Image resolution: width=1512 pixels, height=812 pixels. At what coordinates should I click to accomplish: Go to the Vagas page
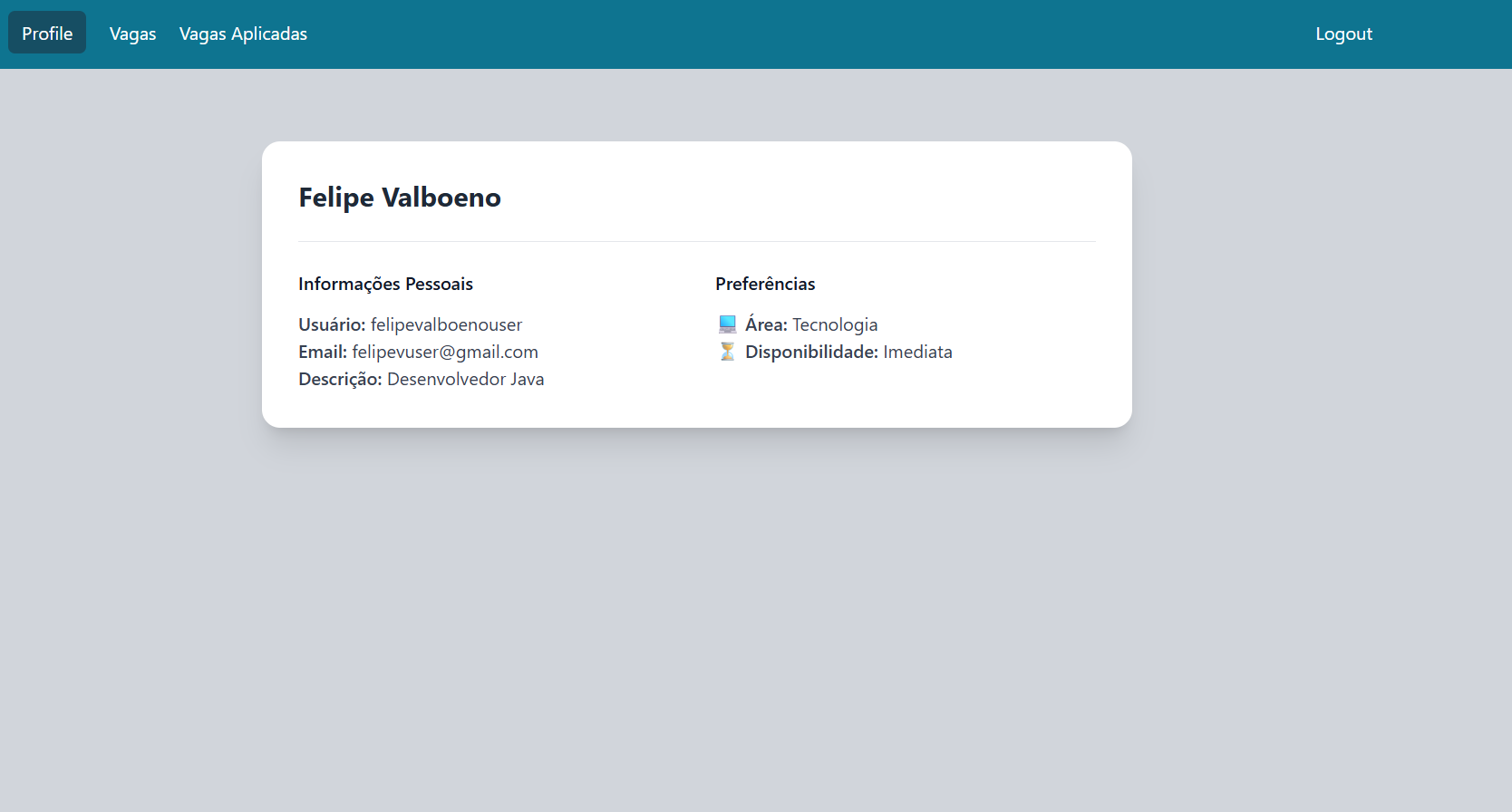[x=132, y=34]
